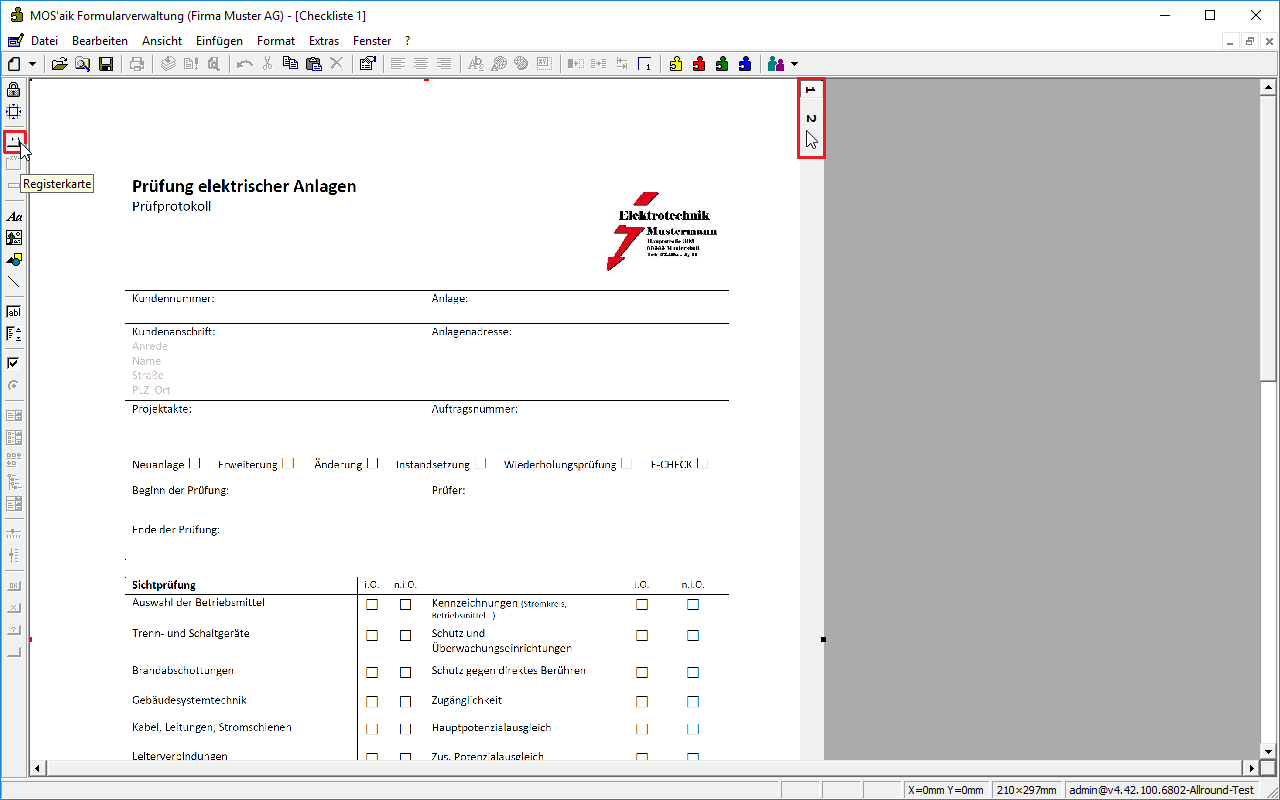Choose the checkbox control tool
This screenshot has height=800, width=1280.
14,363
